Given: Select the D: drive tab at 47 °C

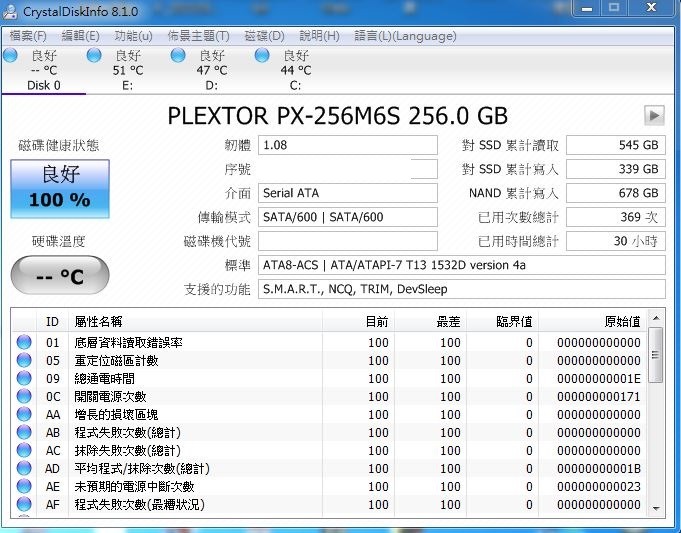Looking at the screenshot, I should tap(212, 70).
